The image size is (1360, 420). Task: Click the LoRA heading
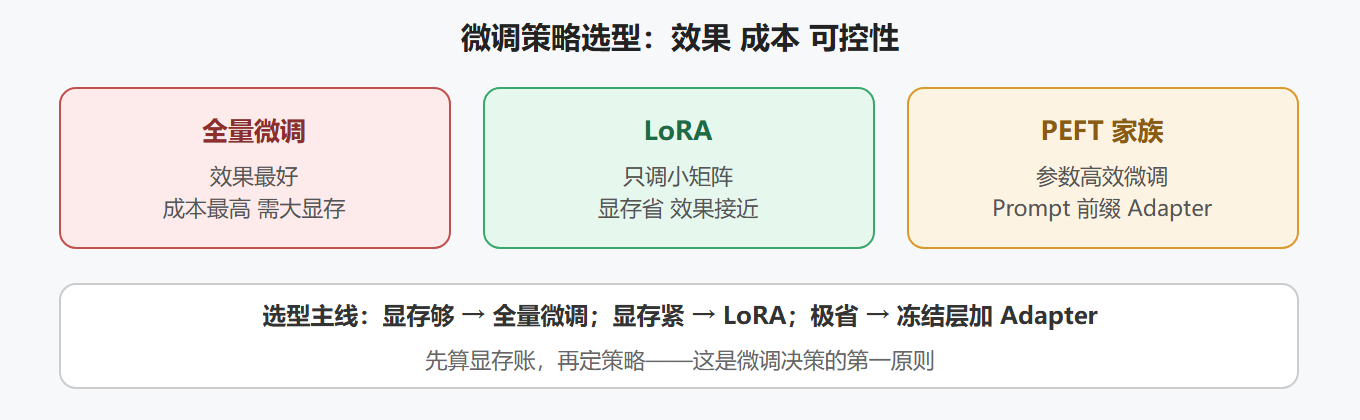click(678, 131)
